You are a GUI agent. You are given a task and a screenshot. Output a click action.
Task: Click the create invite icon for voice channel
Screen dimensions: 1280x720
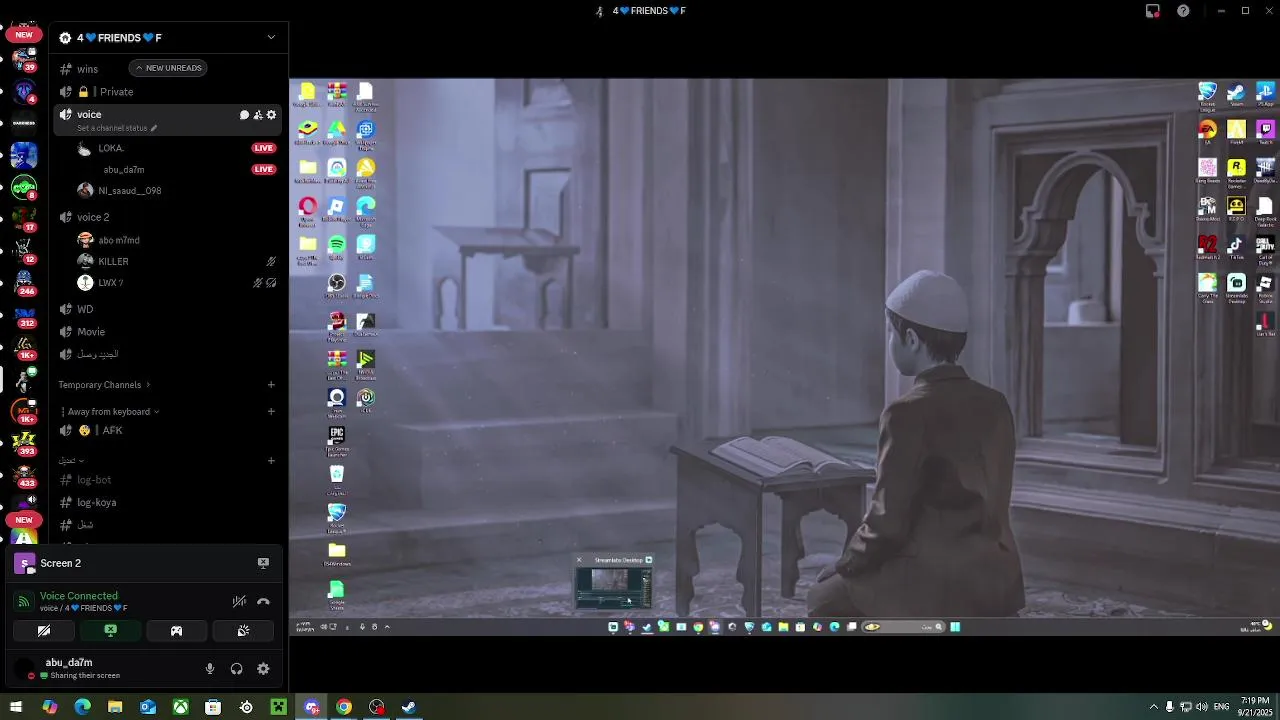coord(258,115)
